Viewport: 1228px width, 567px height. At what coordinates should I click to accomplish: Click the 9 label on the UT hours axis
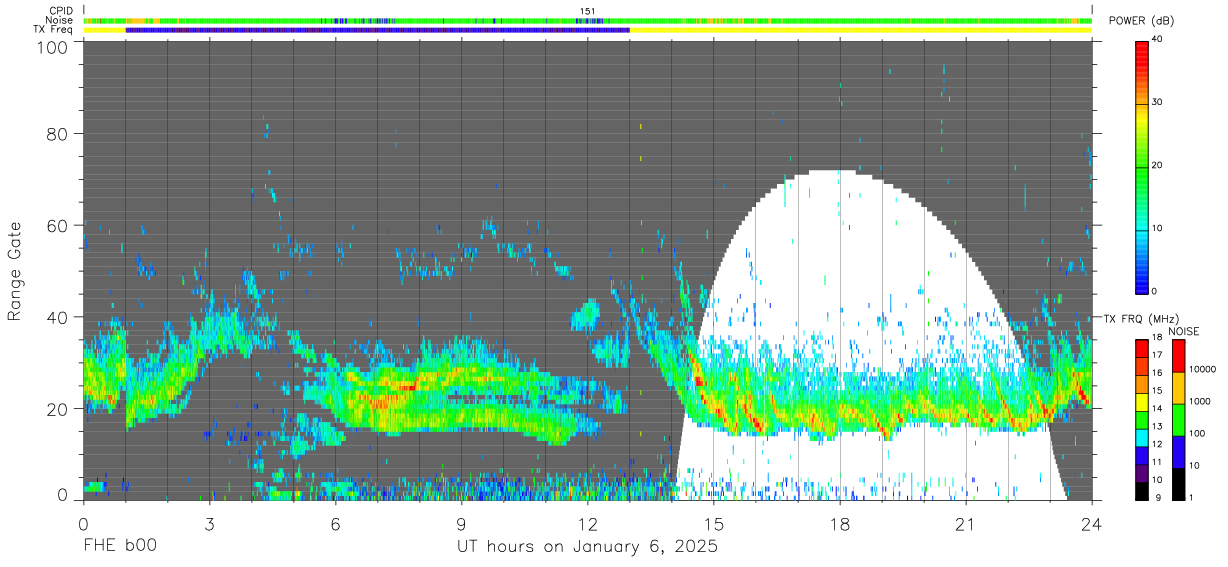tap(461, 523)
